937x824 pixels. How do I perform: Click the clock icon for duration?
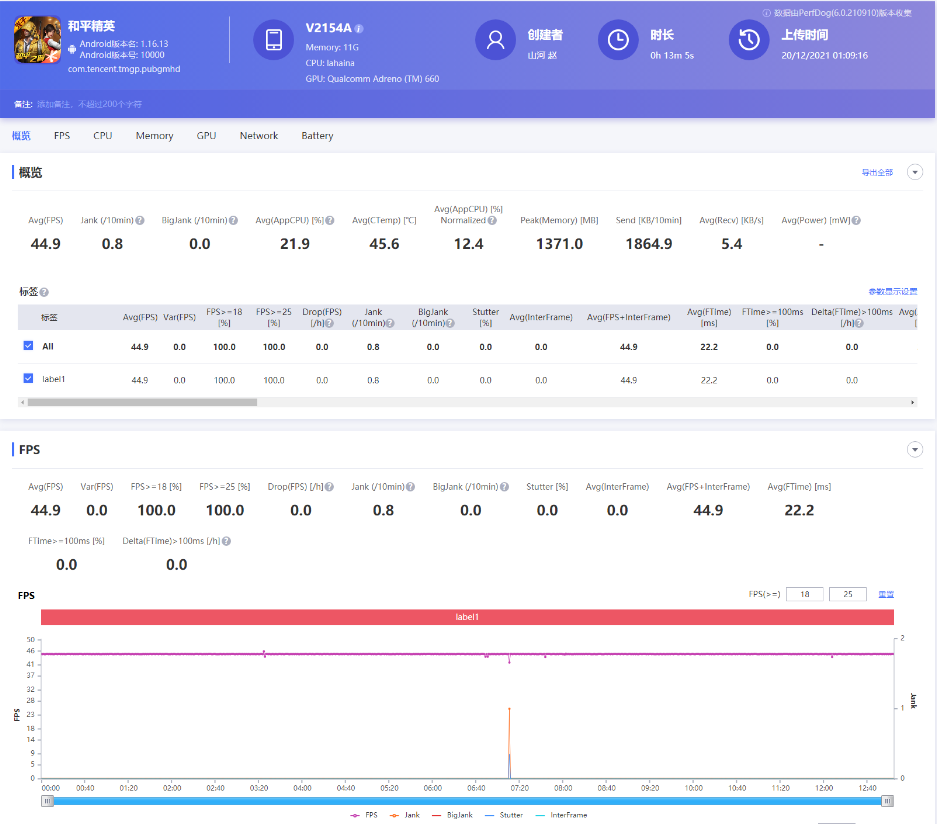[618, 40]
